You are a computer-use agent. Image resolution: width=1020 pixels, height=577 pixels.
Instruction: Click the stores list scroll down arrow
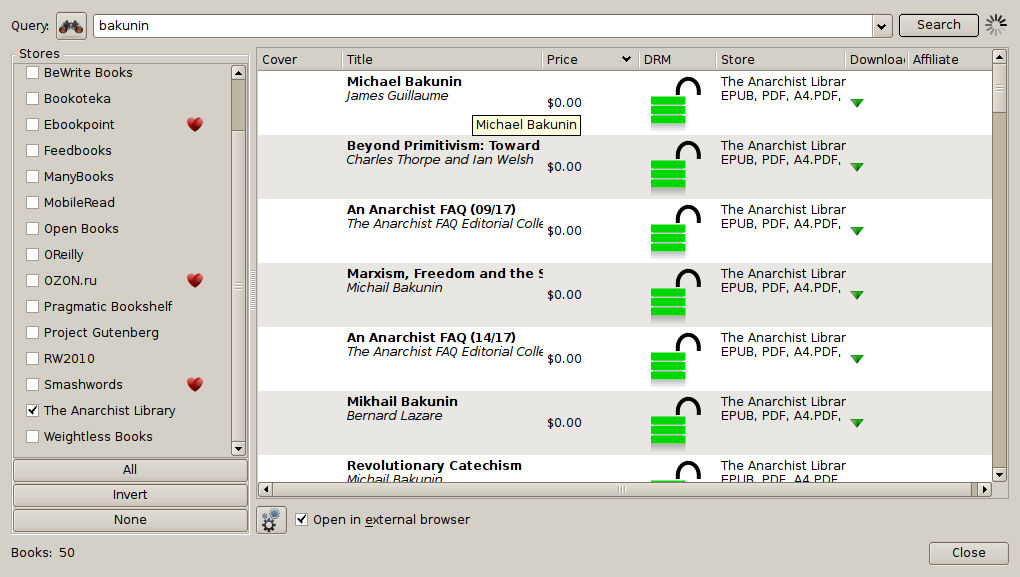click(238, 449)
